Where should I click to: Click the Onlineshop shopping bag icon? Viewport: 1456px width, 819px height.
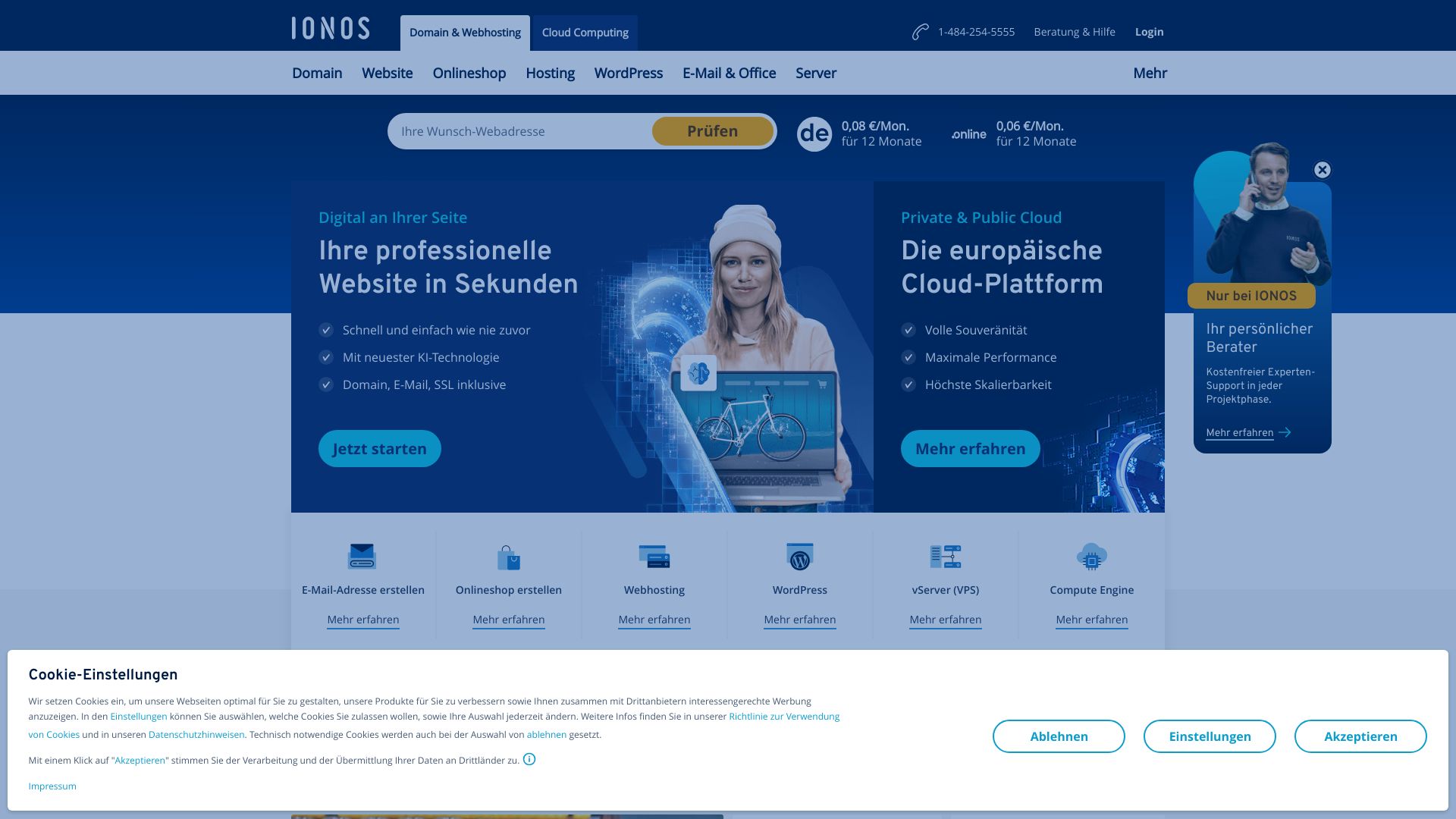point(508,557)
